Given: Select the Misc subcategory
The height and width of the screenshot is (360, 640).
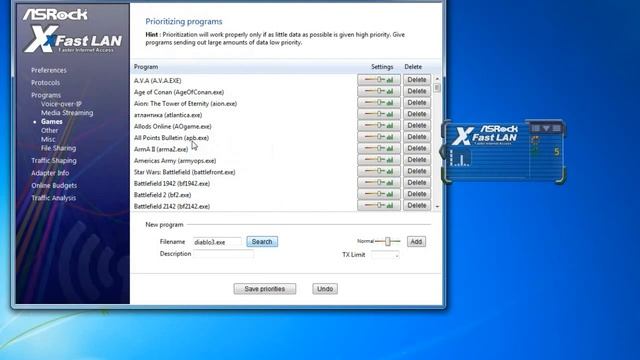Looking at the screenshot, I should [48, 139].
